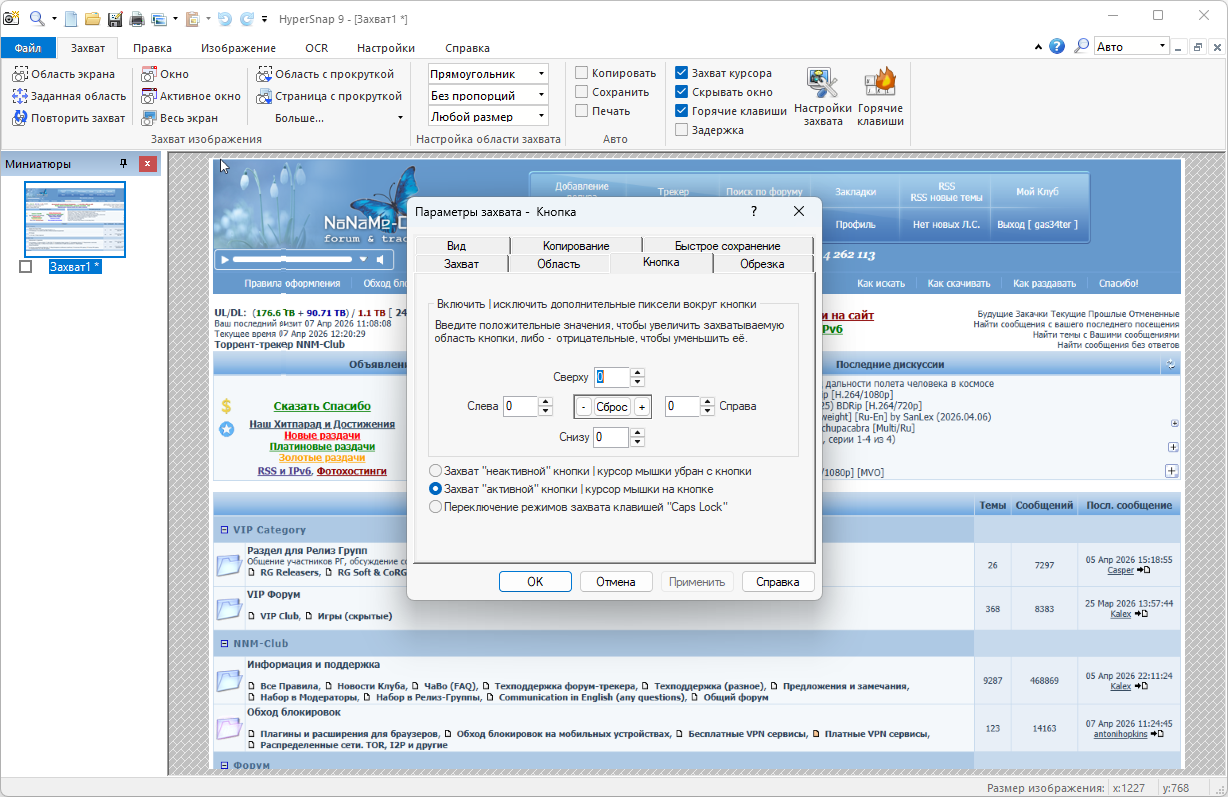Start 'Страница с прокруткой' capture
This screenshot has height=797, width=1228.
[330, 96]
